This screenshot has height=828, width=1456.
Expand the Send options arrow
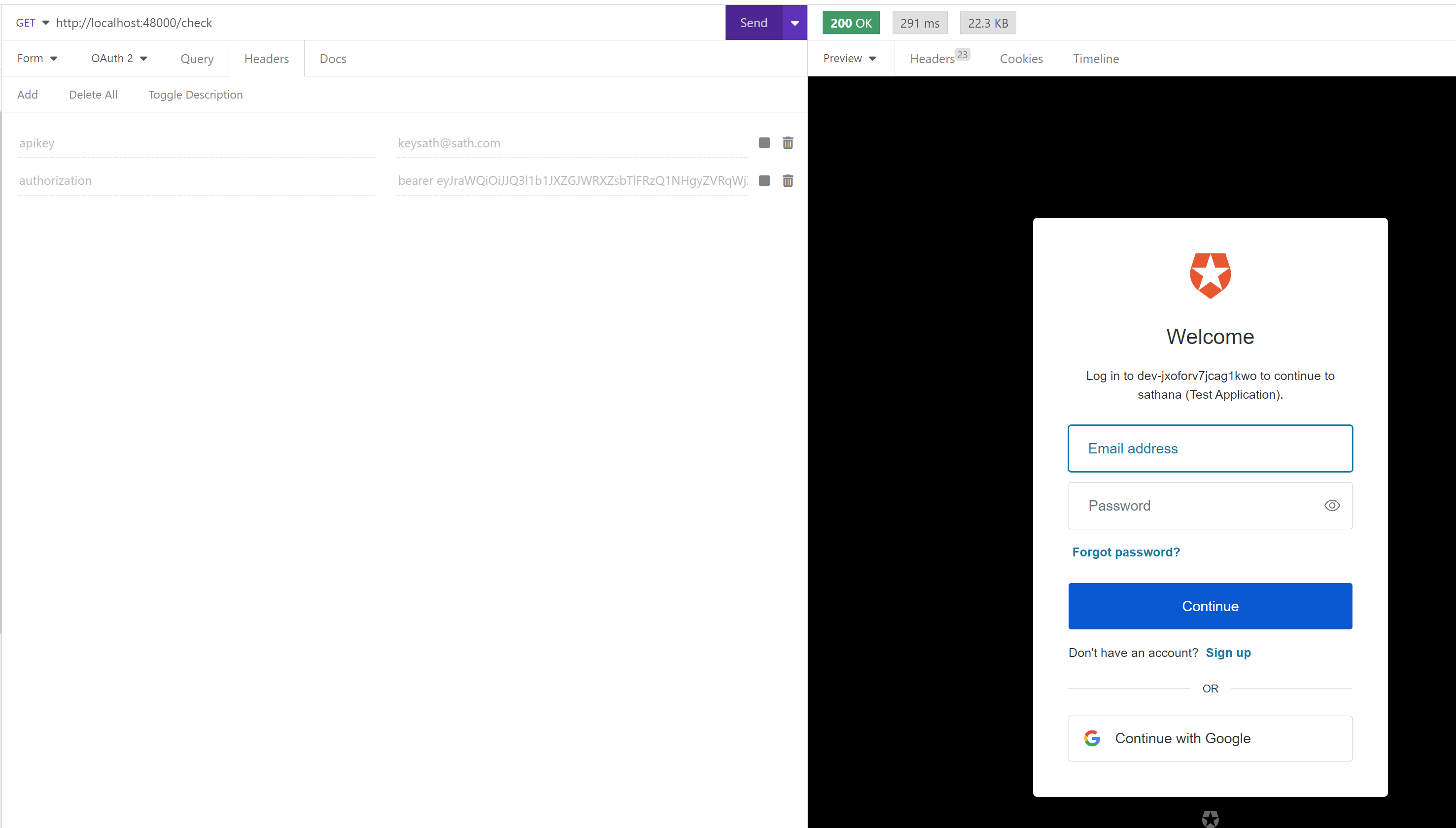(795, 23)
